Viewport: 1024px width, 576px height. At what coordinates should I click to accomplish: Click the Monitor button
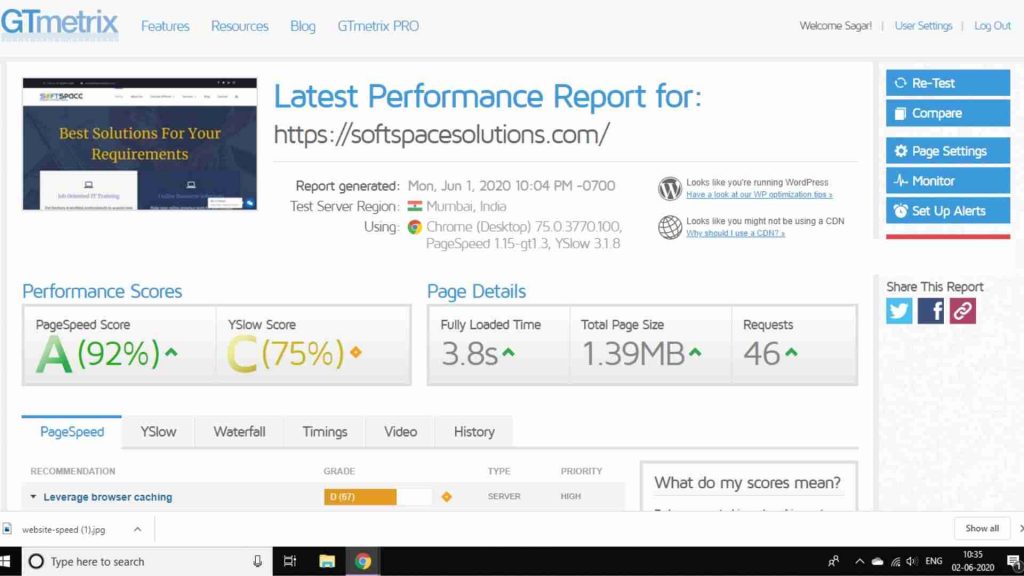pyautogui.click(x=948, y=181)
